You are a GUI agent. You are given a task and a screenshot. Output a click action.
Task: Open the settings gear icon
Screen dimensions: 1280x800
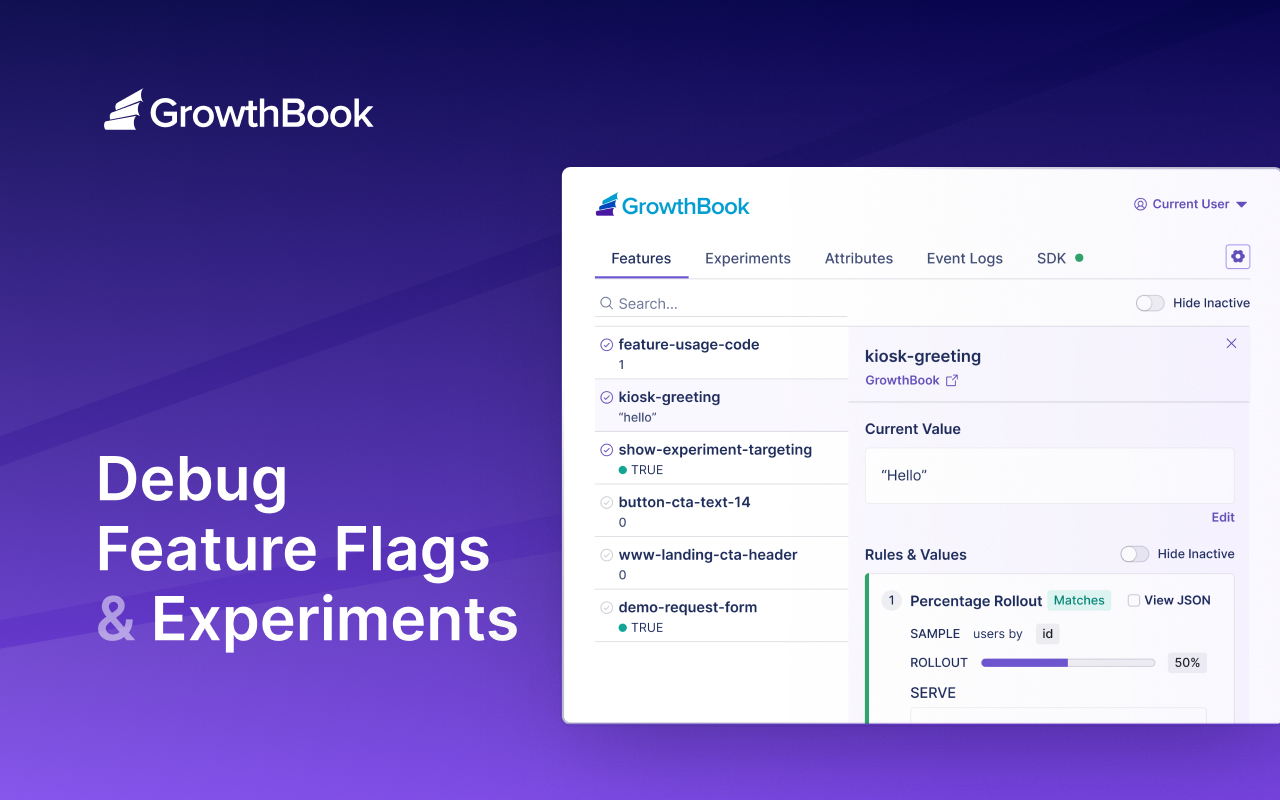pyautogui.click(x=1237, y=256)
